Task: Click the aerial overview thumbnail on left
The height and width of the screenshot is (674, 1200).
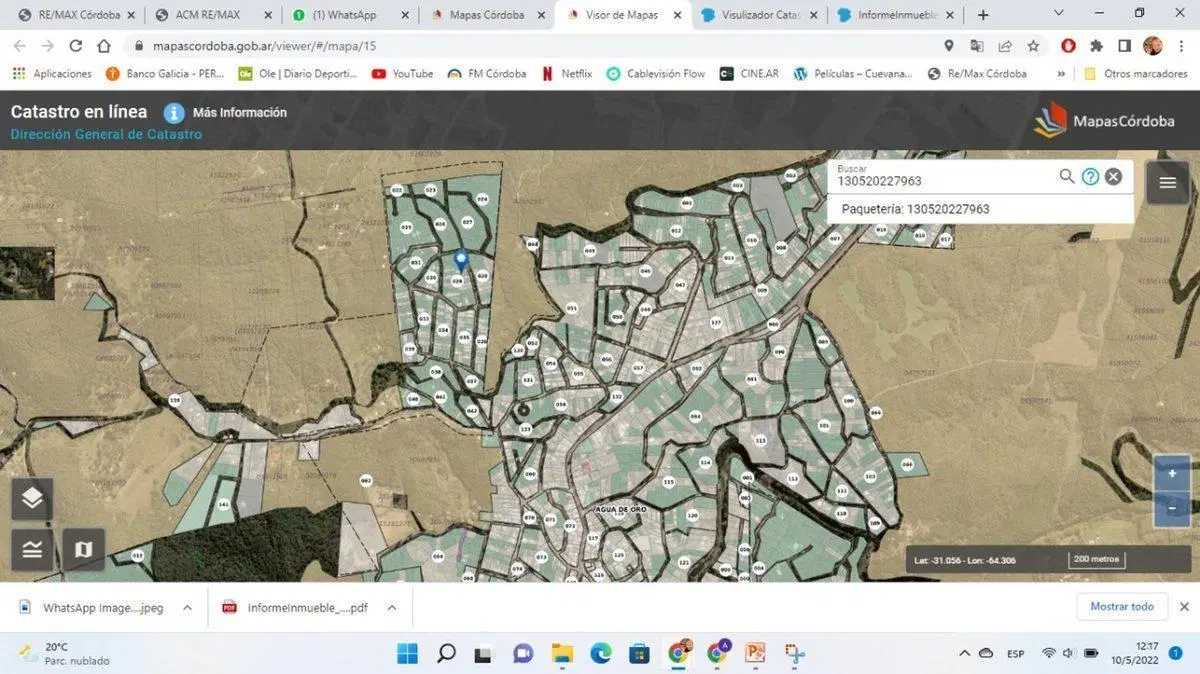Action: point(27,272)
